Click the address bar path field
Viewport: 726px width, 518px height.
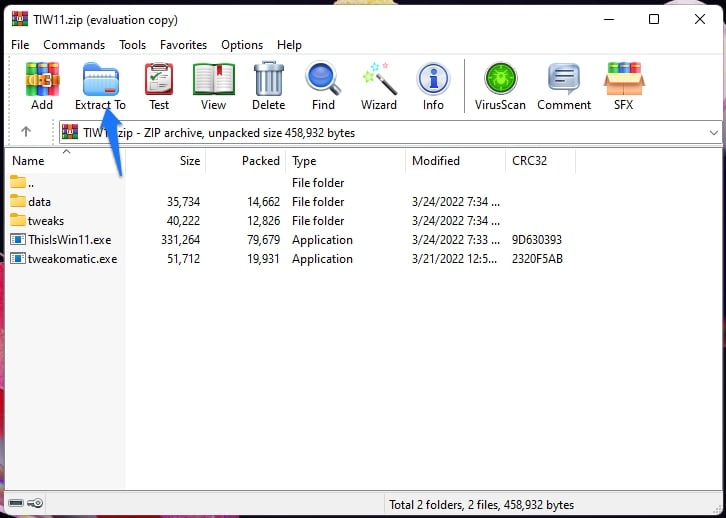390,132
